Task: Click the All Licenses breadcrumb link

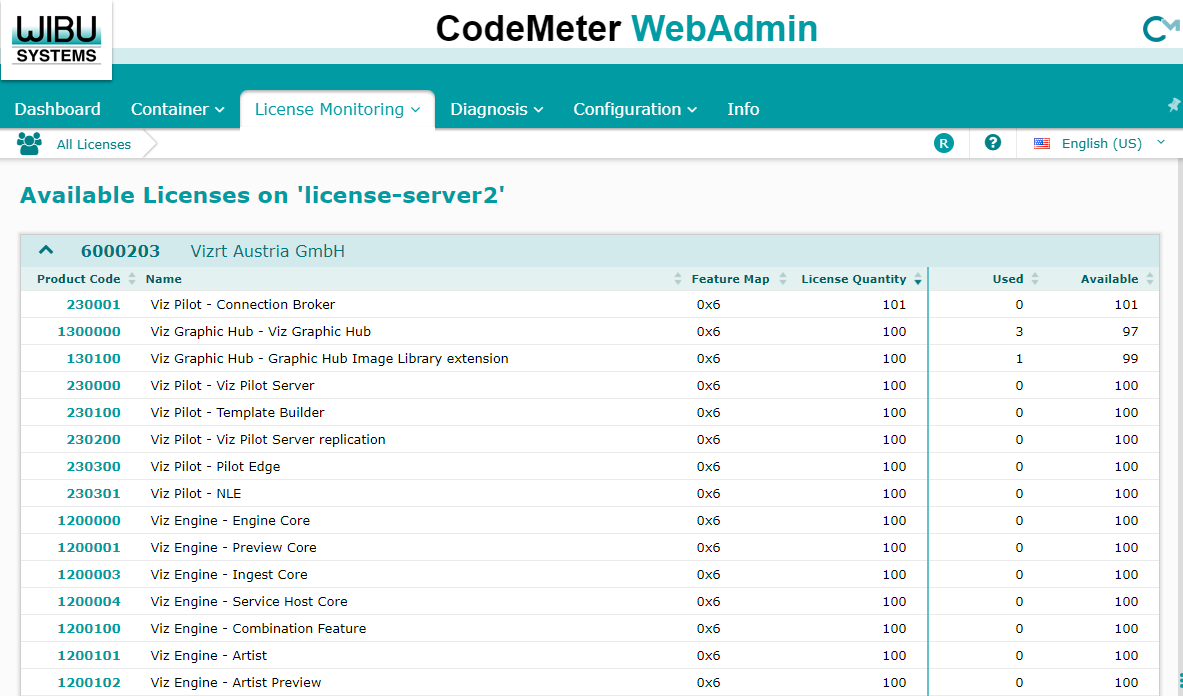Action: point(93,145)
